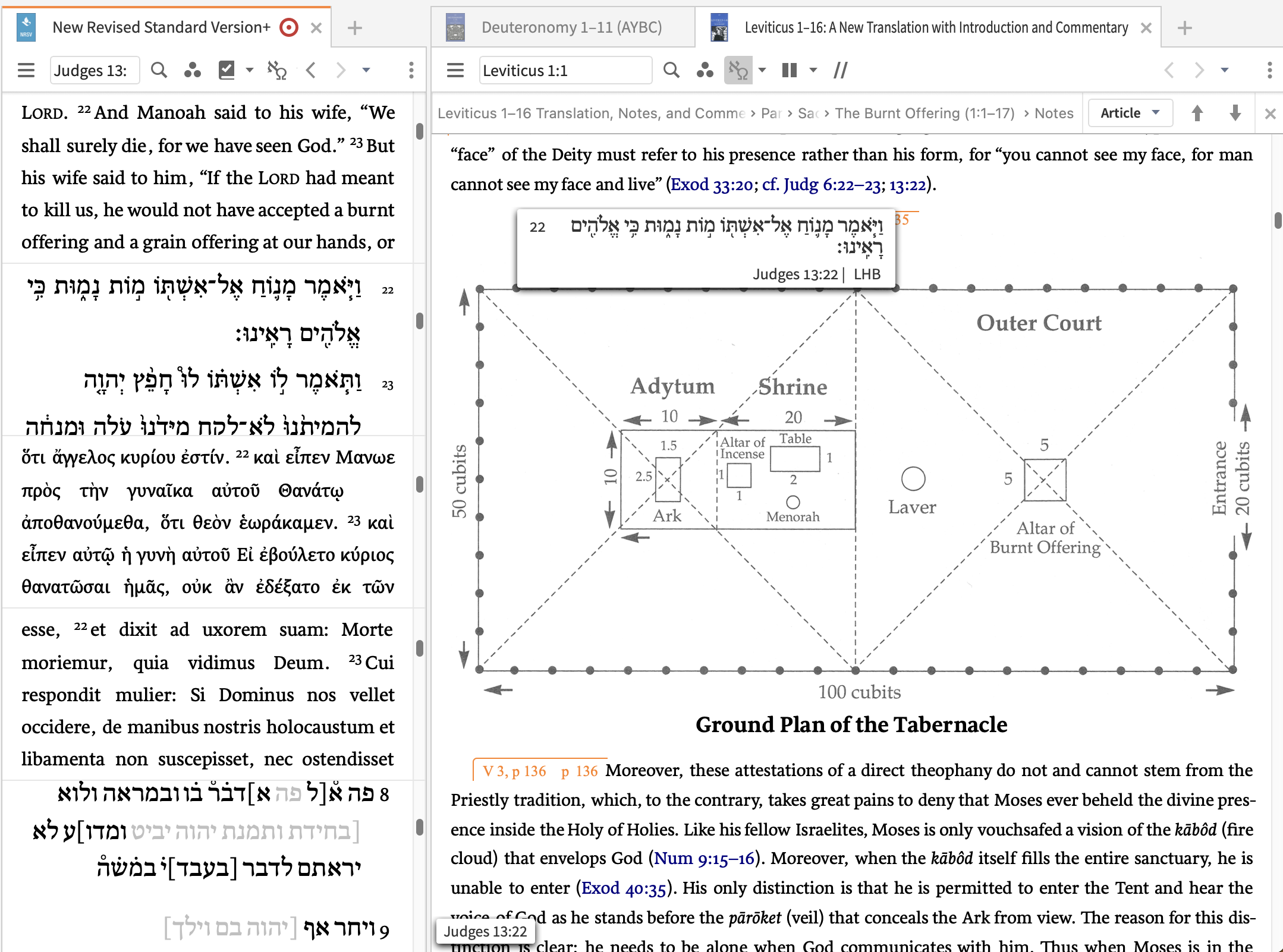Click the Latin text pane scrollbar thumb
Viewport: 1283px width, 952px height.
(x=419, y=648)
